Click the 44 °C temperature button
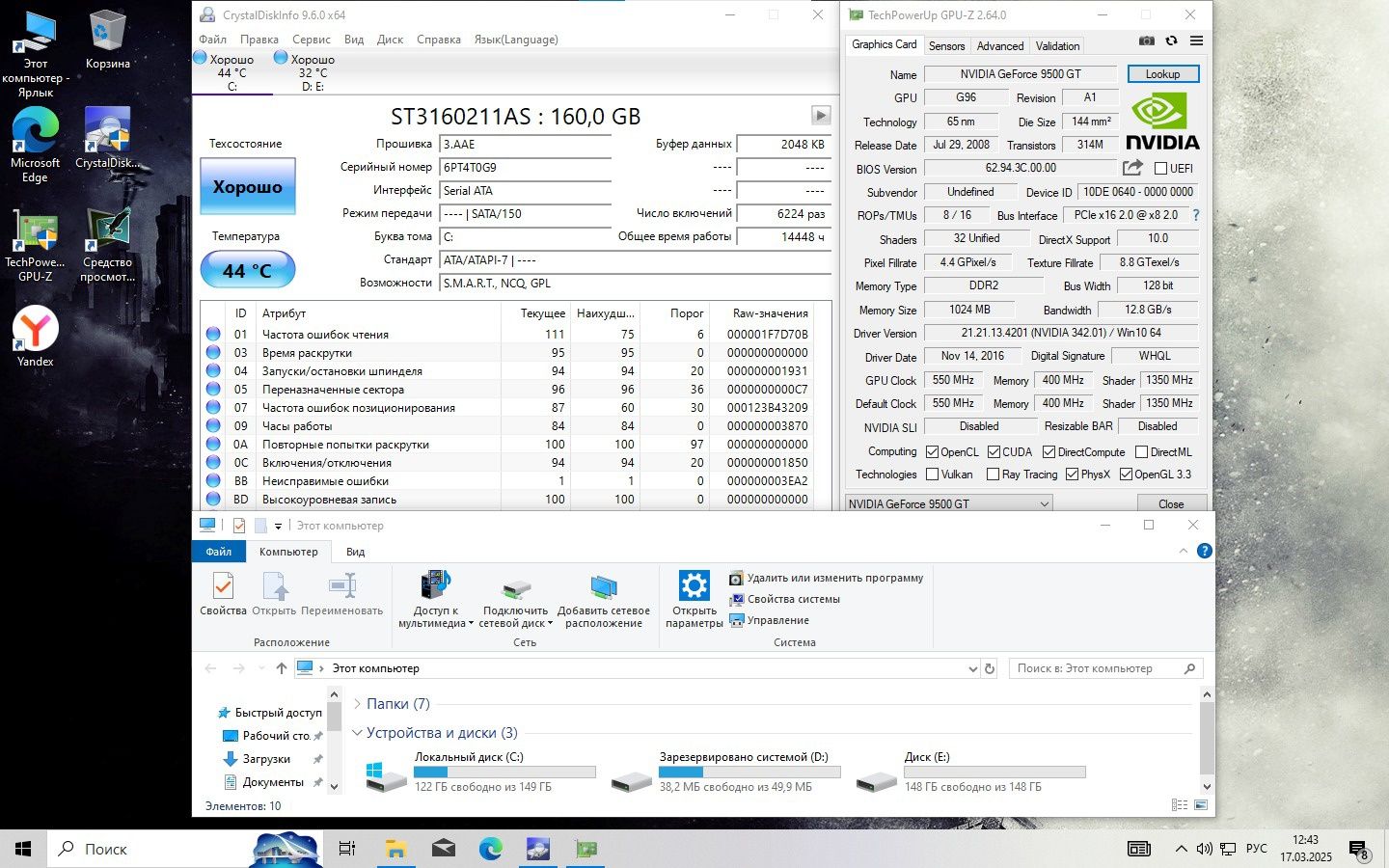1389x868 pixels. (248, 270)
